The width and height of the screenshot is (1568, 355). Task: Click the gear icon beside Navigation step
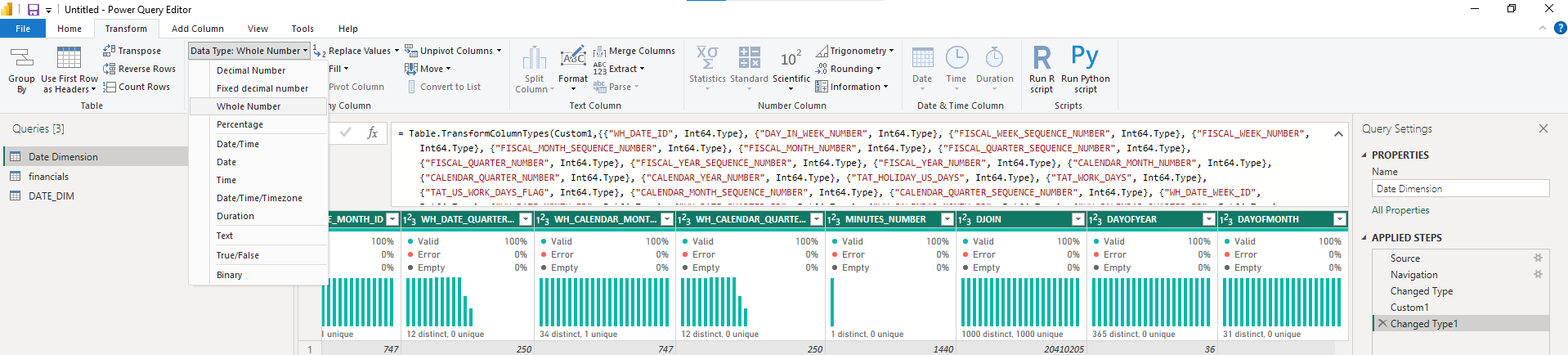(1538, 274)
